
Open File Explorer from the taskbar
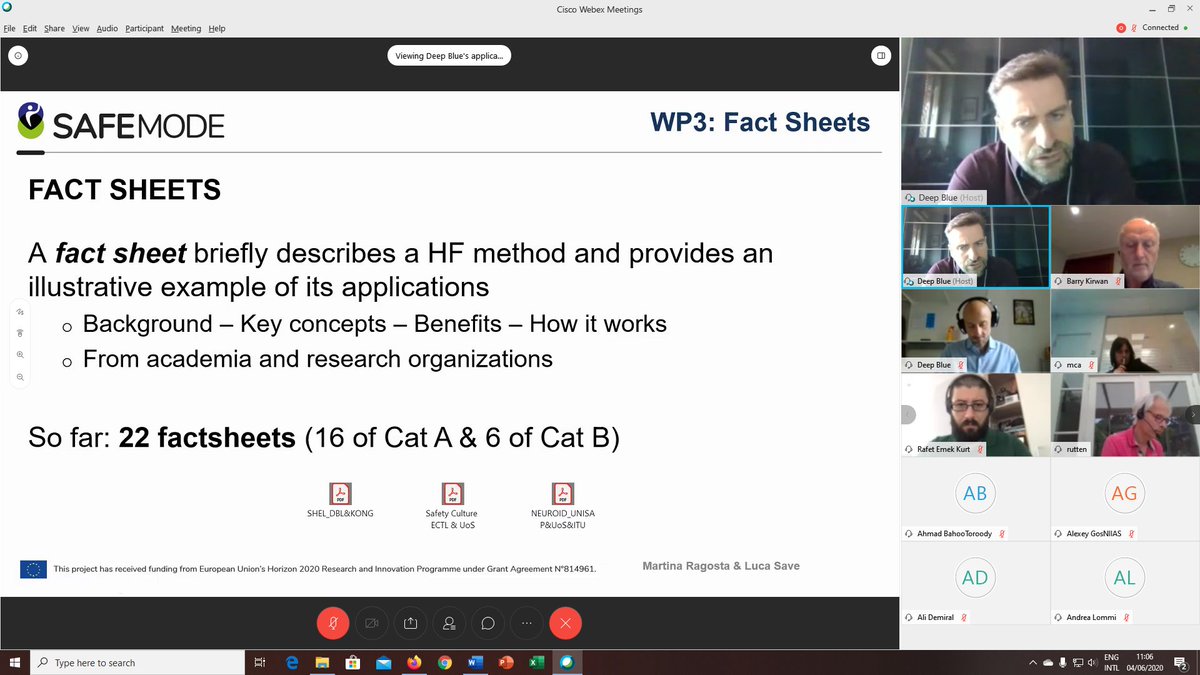click(x=322, y=662)
